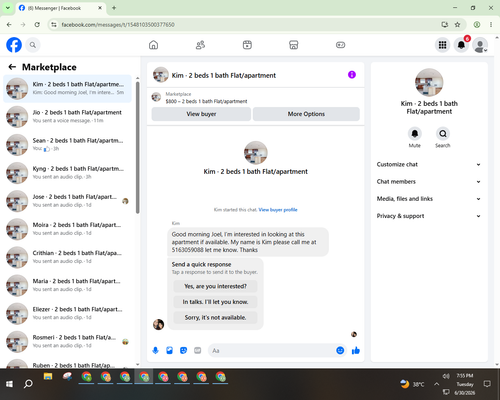Expand Chat members section
This screenshot has height=400, width=500.
[429, 182]
